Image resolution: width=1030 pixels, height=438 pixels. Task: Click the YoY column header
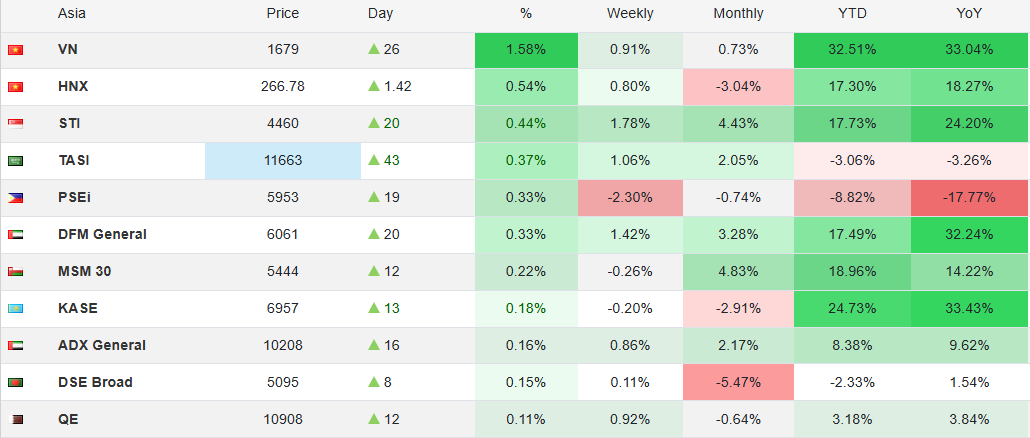pos(969,14)
